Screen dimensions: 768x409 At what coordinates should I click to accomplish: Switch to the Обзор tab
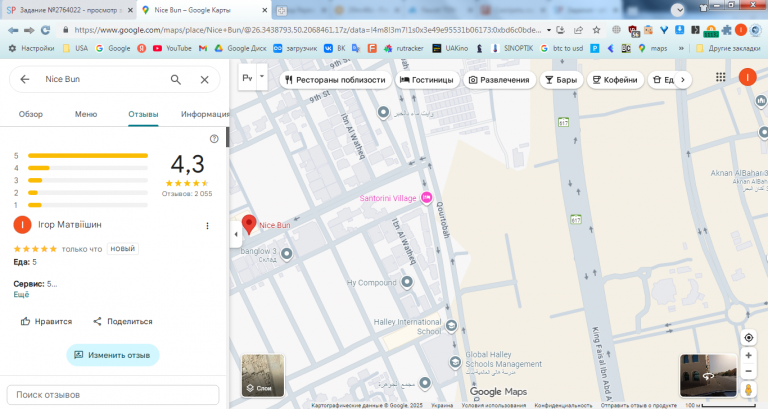30,114
